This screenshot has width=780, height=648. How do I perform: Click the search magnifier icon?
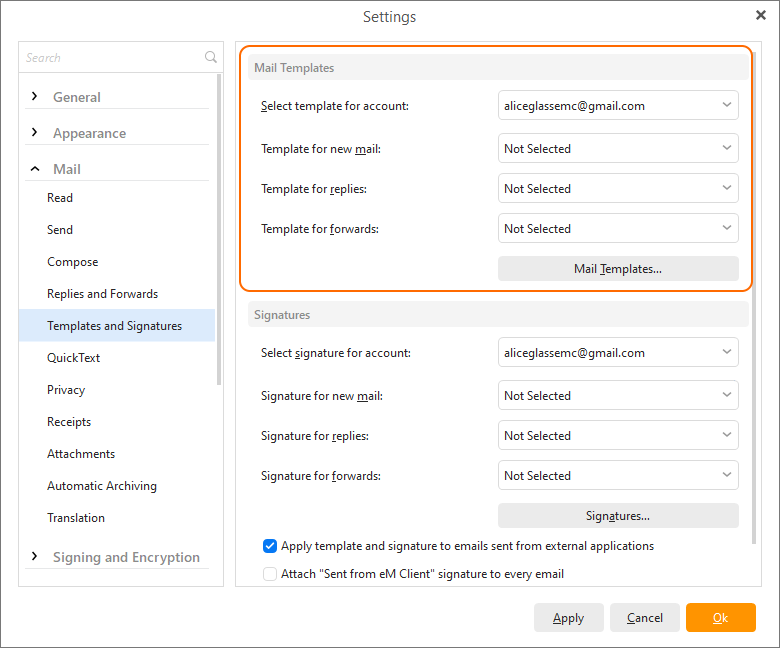coord(211,57)
